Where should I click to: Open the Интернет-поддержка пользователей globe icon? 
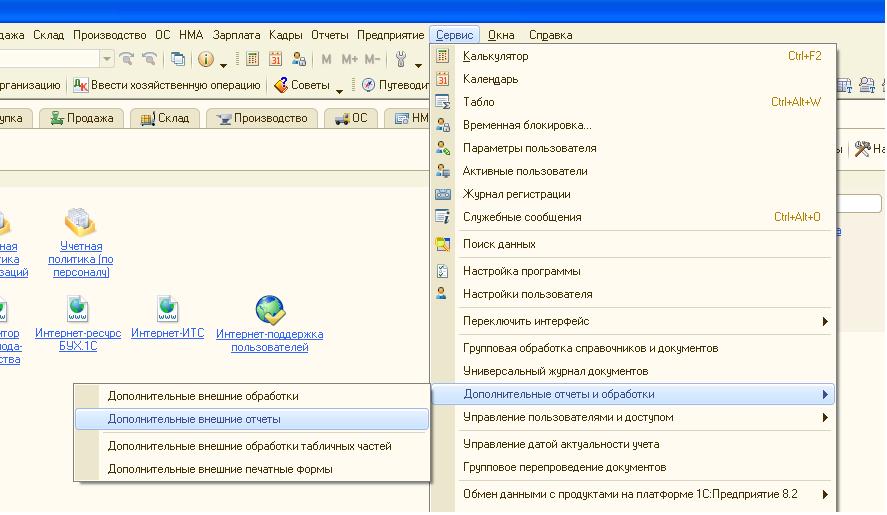[270, 310]
